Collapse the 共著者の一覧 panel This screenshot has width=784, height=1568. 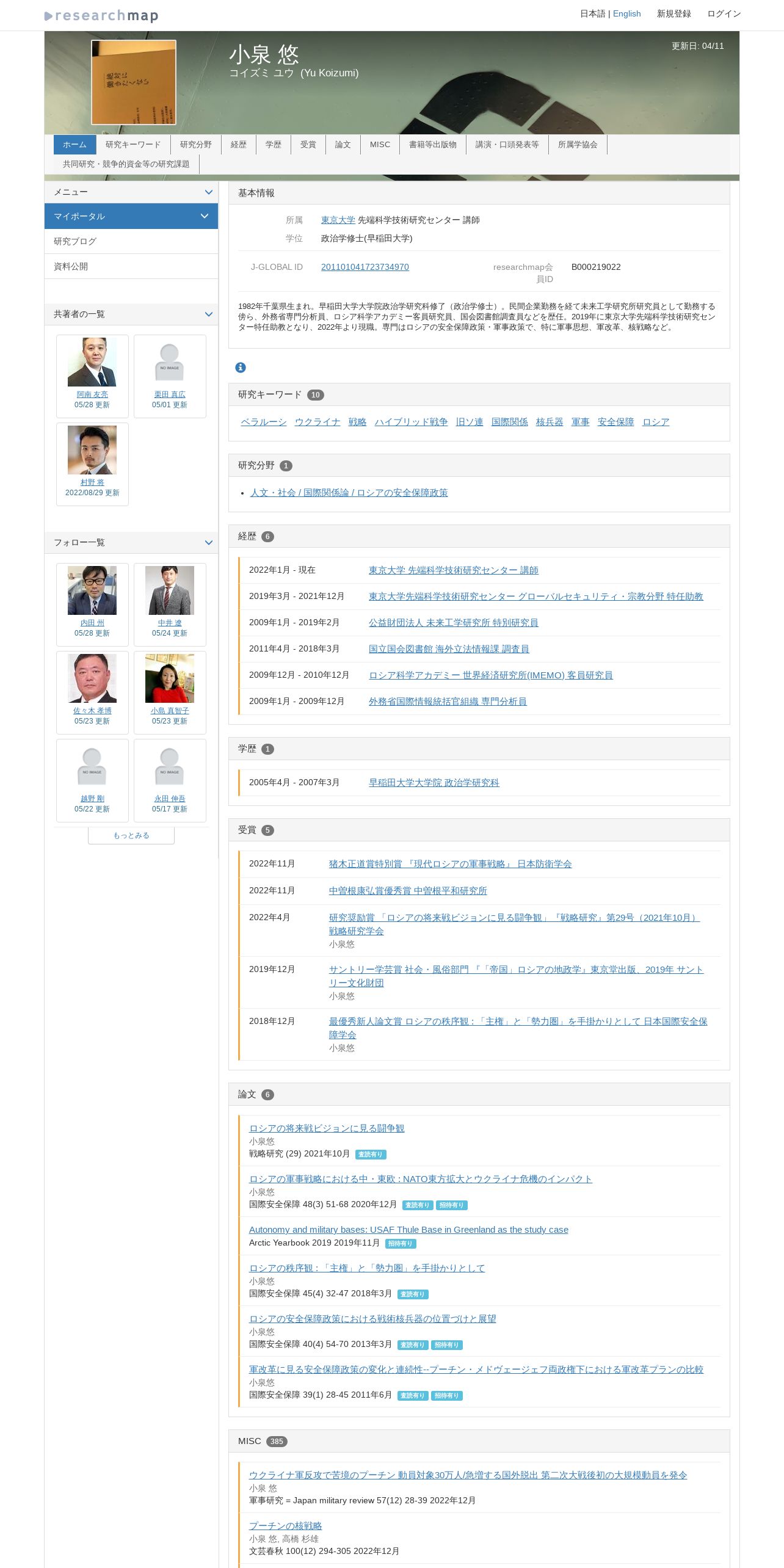[x=208, y=314]
